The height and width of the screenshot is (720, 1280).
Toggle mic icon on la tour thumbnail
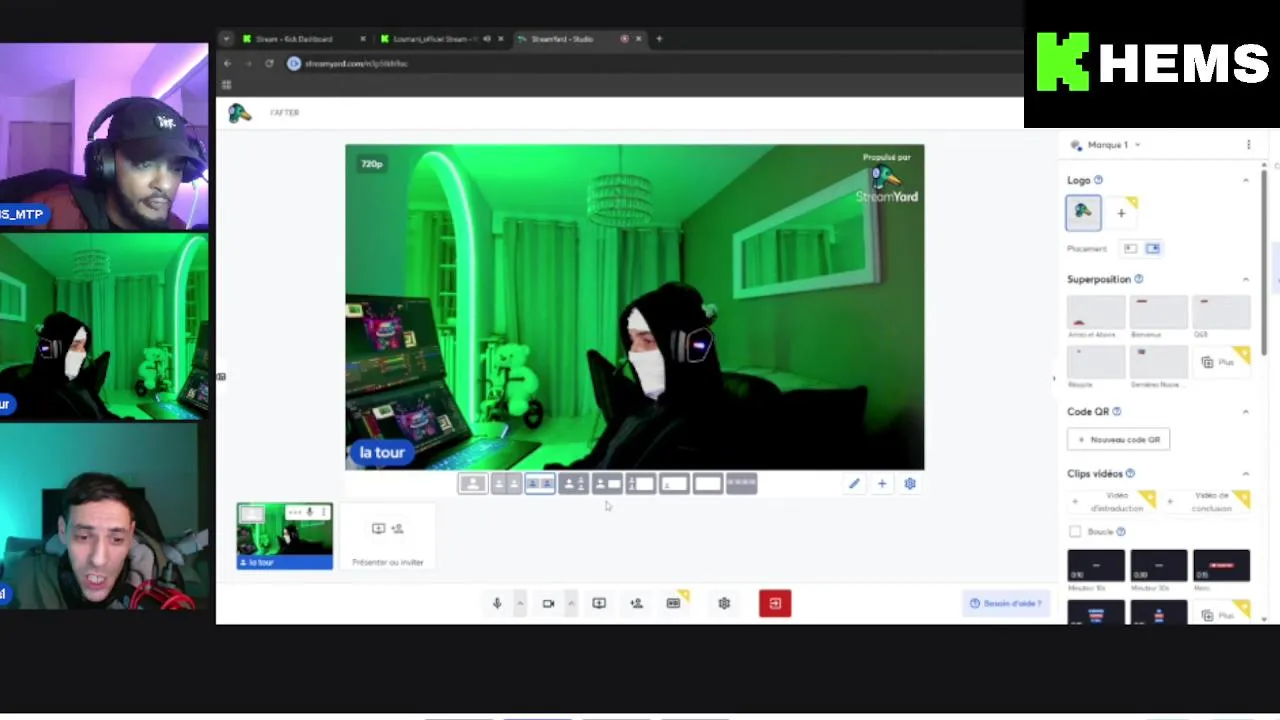pyautogui.click(x=310, y=513)
